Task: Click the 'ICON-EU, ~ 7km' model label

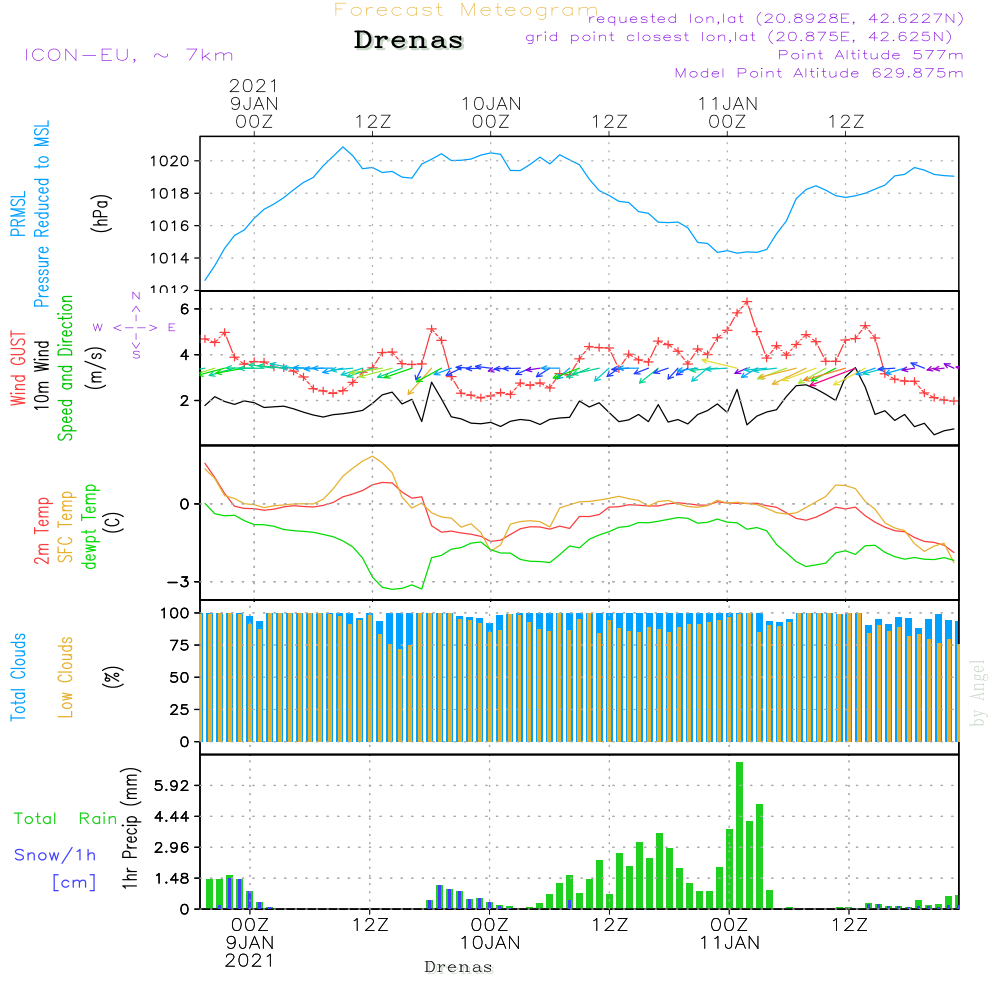Action: (x=129, y=55)
